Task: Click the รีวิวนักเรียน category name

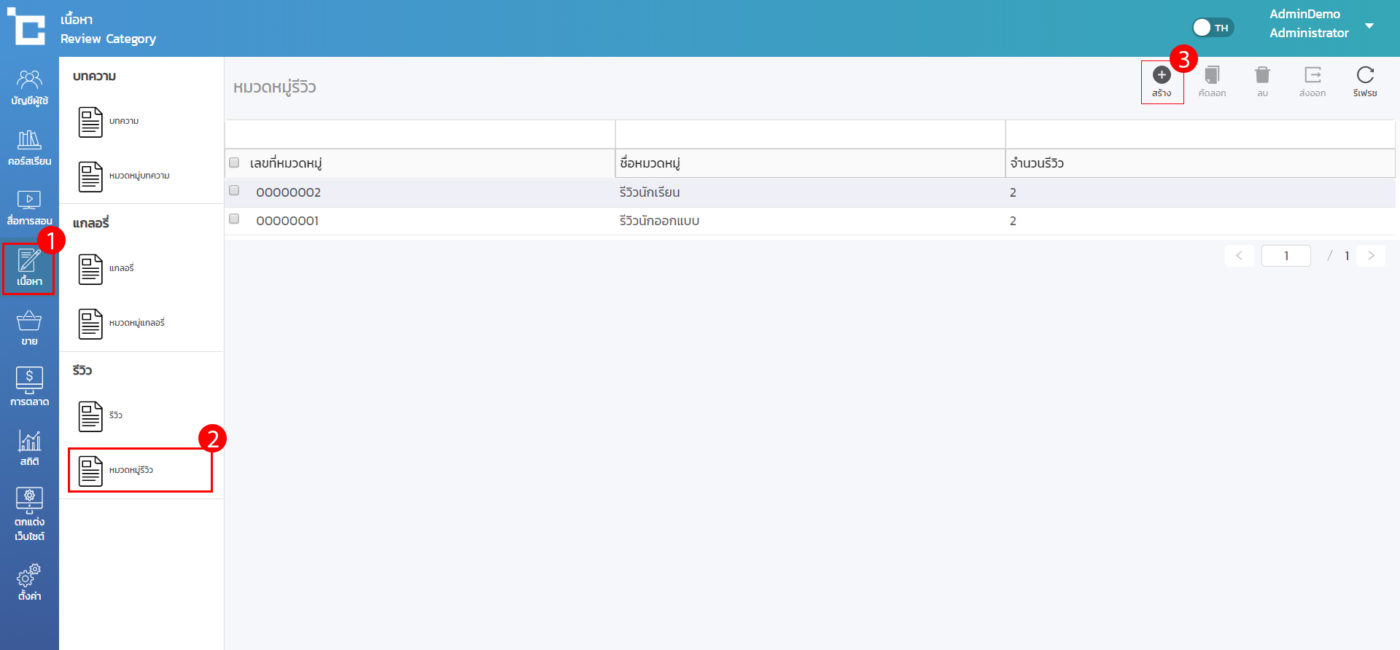Action: point(650,192)
